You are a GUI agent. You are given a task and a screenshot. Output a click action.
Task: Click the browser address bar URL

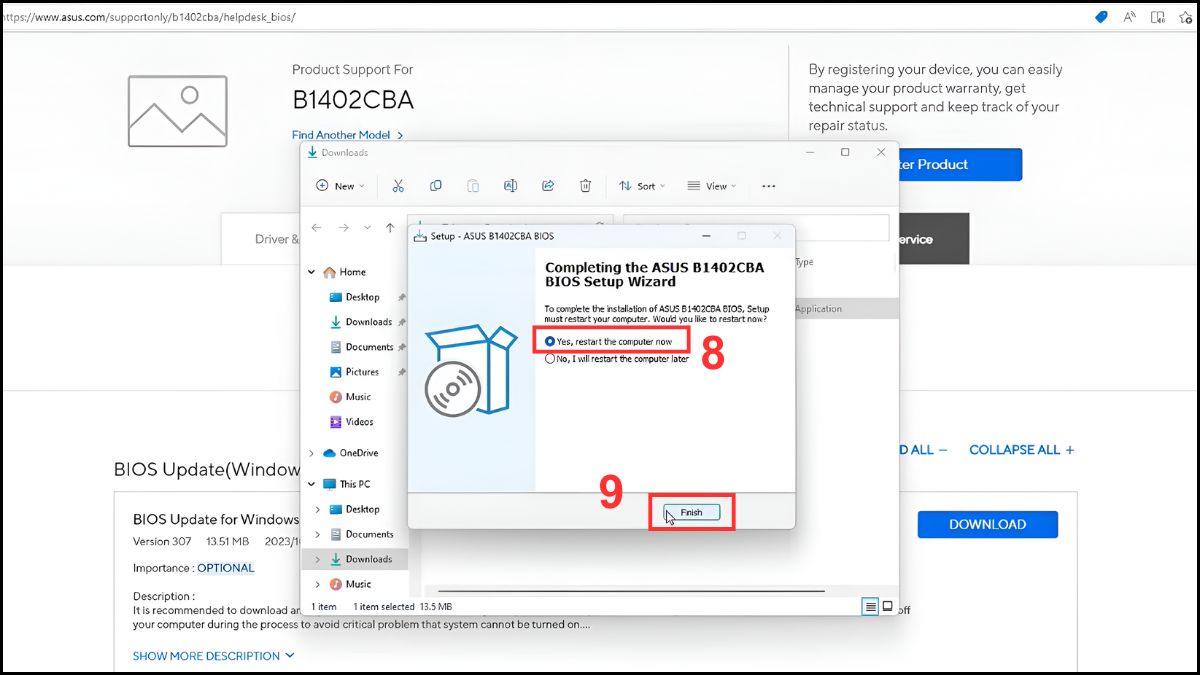pos(150,17)
